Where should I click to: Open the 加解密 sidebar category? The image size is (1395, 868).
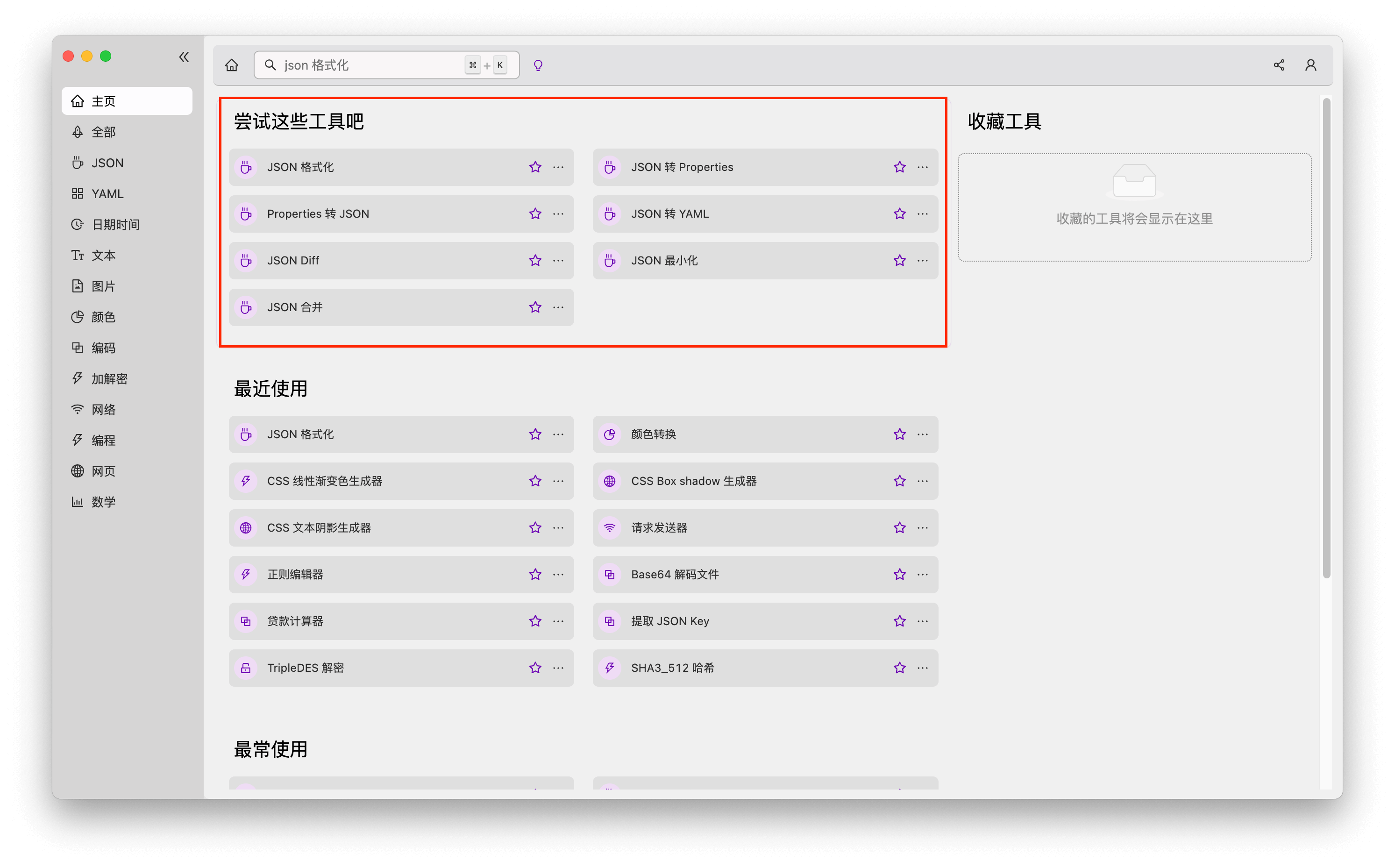[x=109, y=378]
